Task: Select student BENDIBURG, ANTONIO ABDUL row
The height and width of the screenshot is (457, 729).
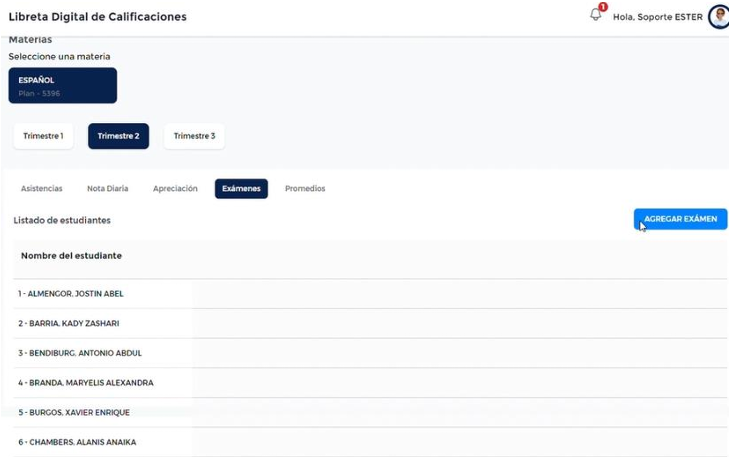Action: (x=80, y=353)
